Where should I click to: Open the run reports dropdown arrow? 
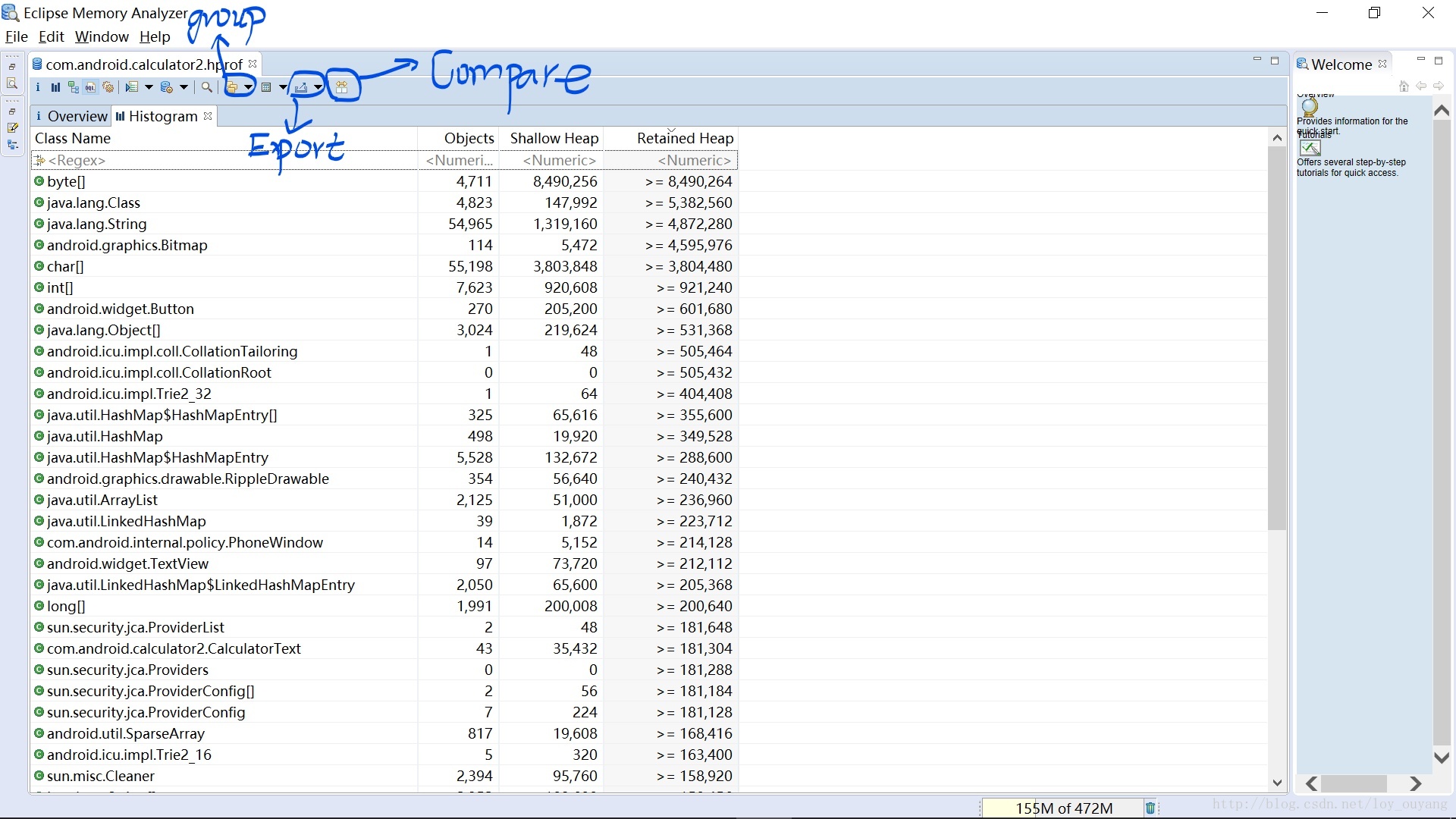coord(149,87)
